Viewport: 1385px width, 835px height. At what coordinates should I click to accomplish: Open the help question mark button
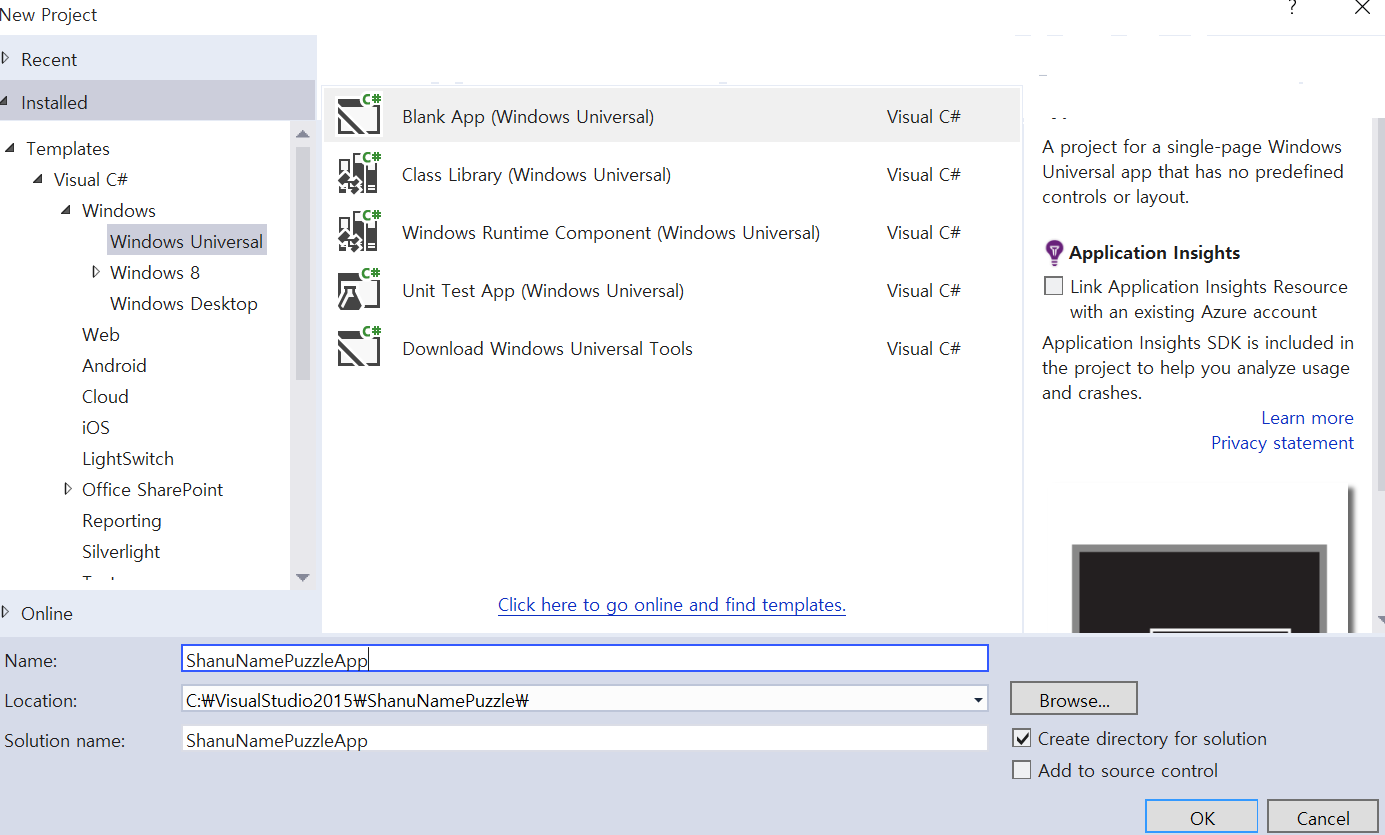click(1292, 9)
